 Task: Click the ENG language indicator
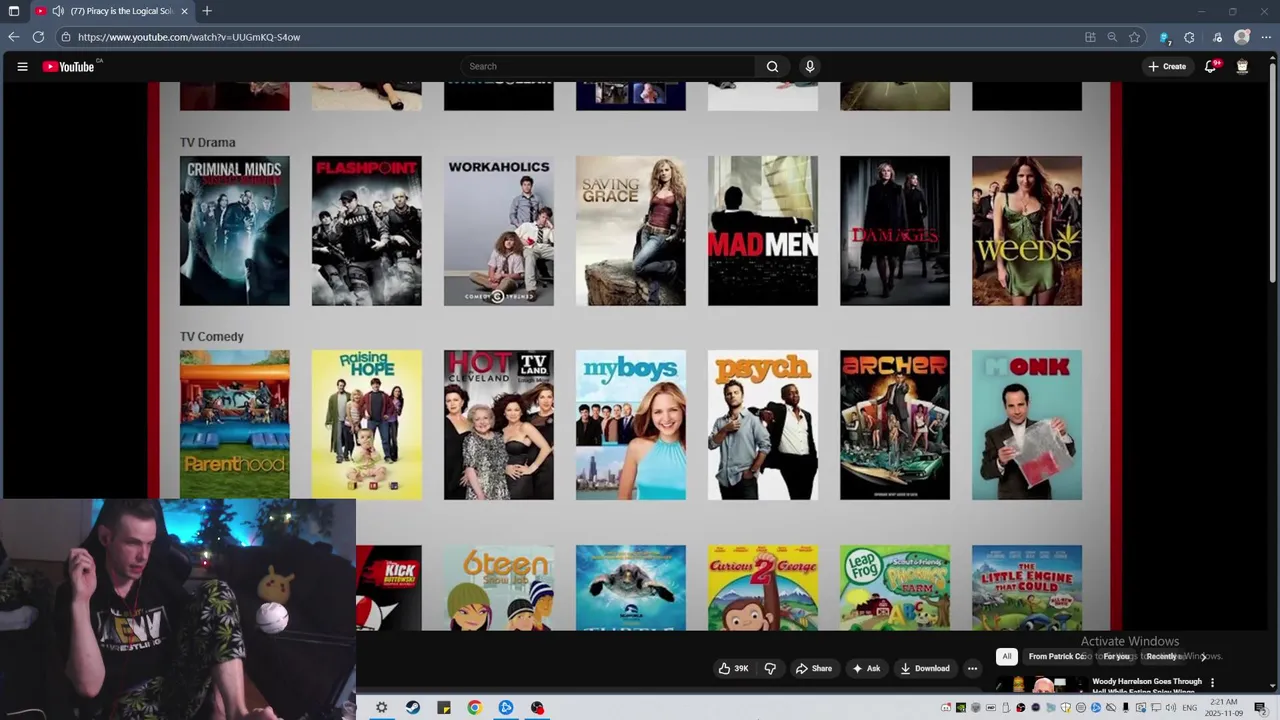point(1190,707)
